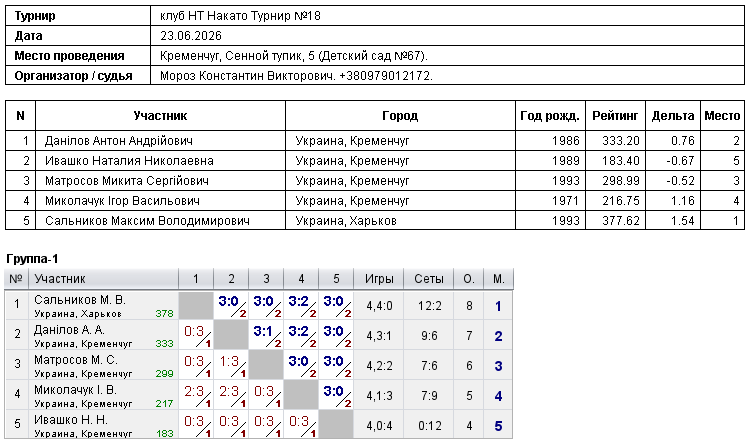Click the 'Дельта' column header
This screenshot has height=444, width=750.
[x=673, y=116]
